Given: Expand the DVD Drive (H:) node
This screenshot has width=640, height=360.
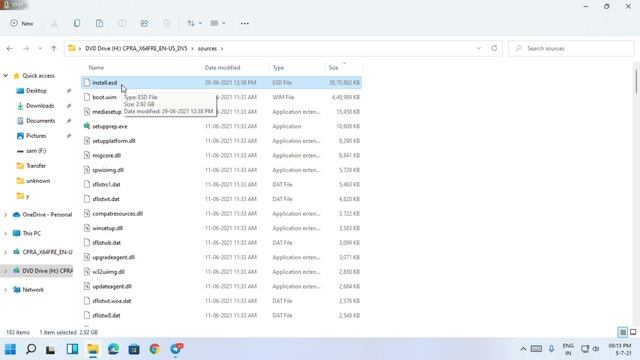Looking at the screenshot, I should coord(6,271).
